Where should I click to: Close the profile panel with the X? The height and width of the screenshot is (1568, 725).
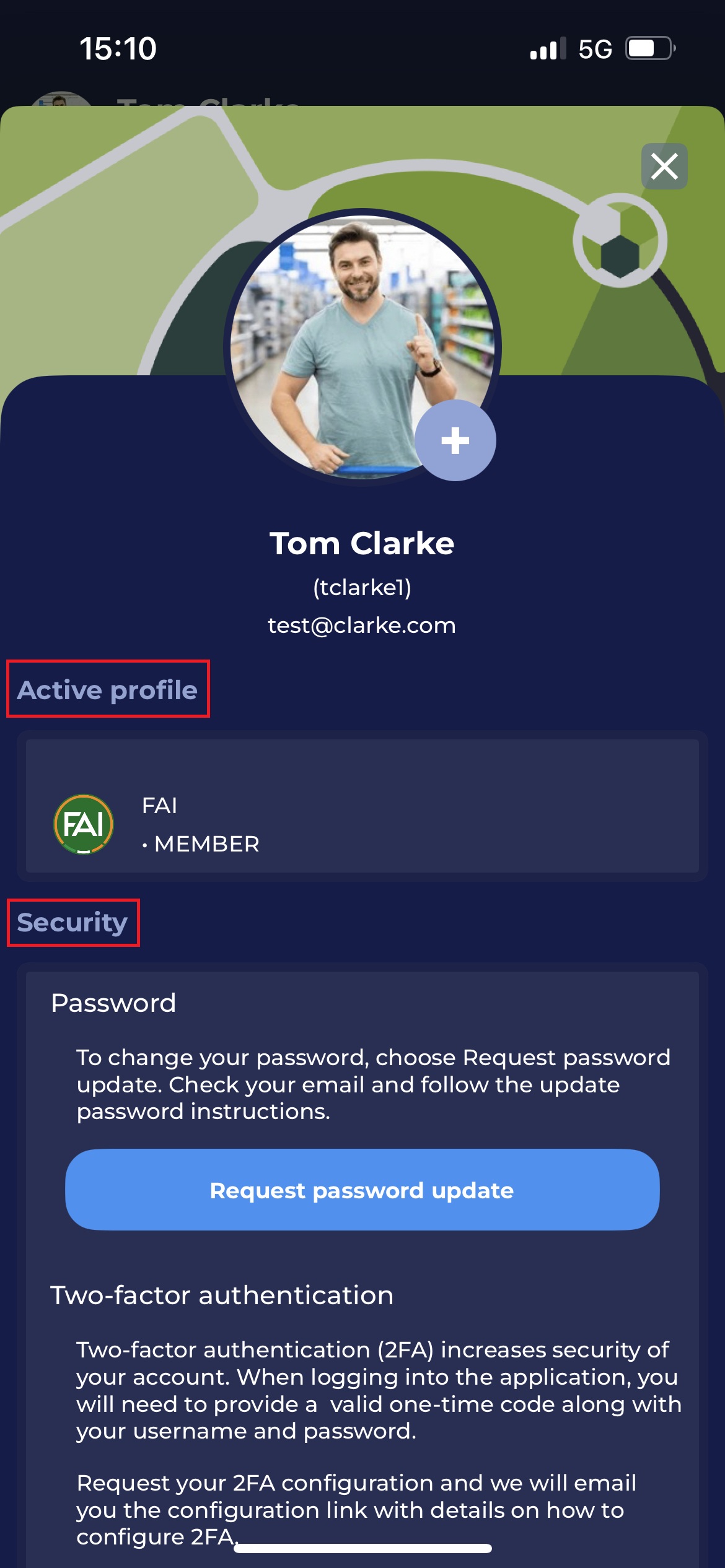[x=664, y=167]
